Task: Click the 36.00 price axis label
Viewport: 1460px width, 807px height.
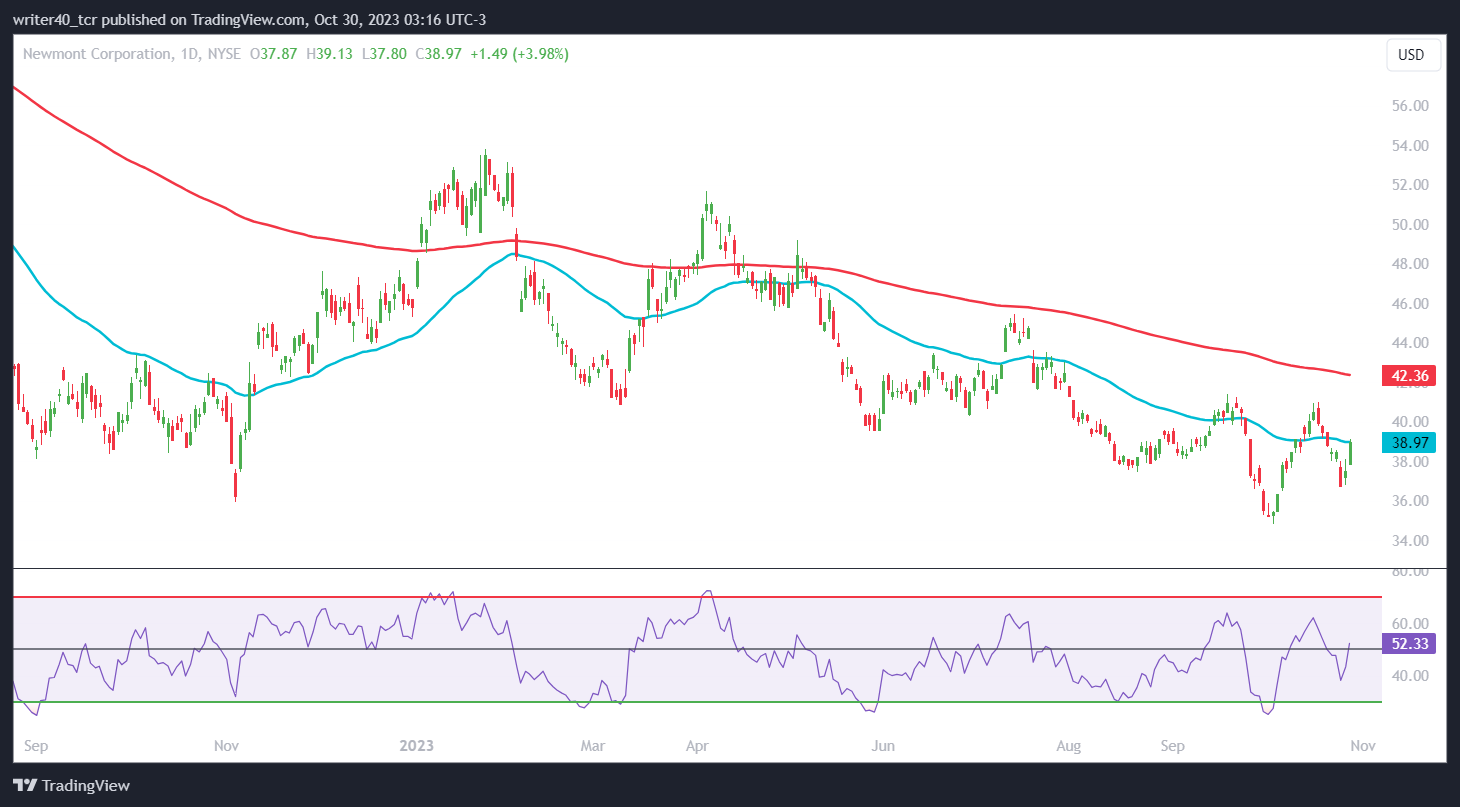Action: pos(1409,501)
